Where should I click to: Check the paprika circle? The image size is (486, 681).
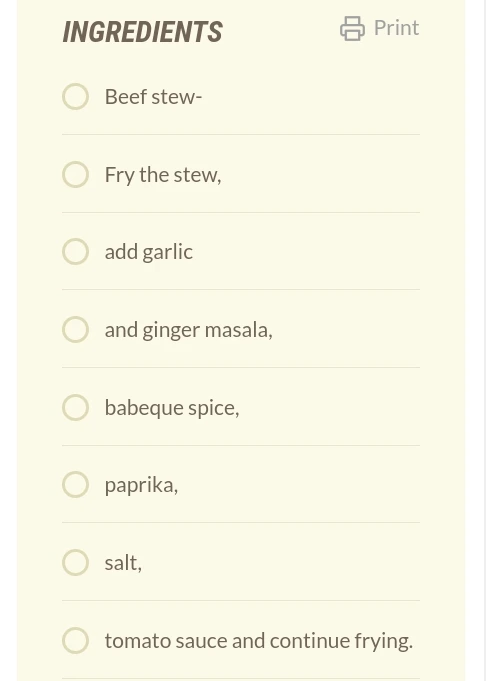pyautogui.click(x=76, y=484)
